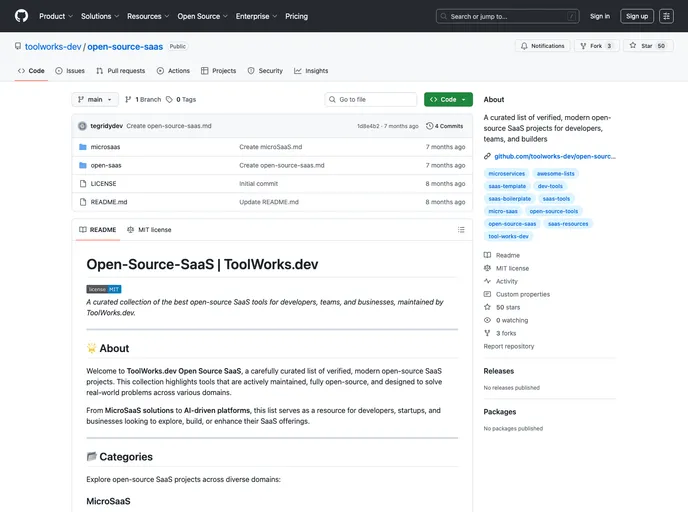
Task: View the 4 Commits history
Action: (444, 126)
